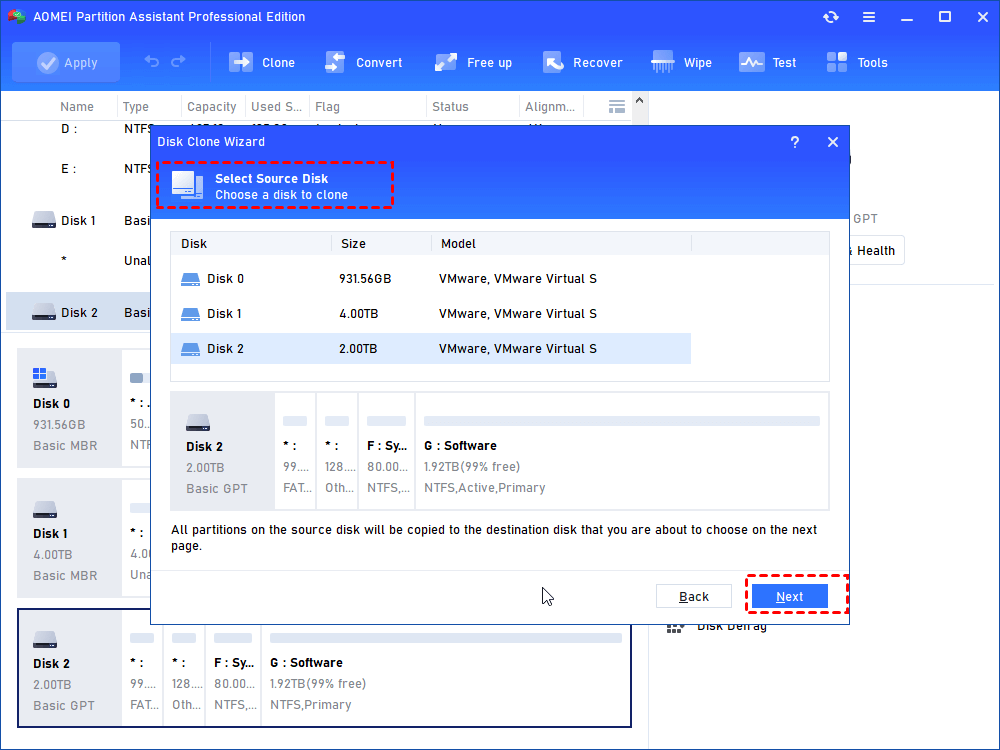Click Disk Defrag icon in right panel
The height and width of the screenshot is (750, 1000).
[x=675, y=628]
